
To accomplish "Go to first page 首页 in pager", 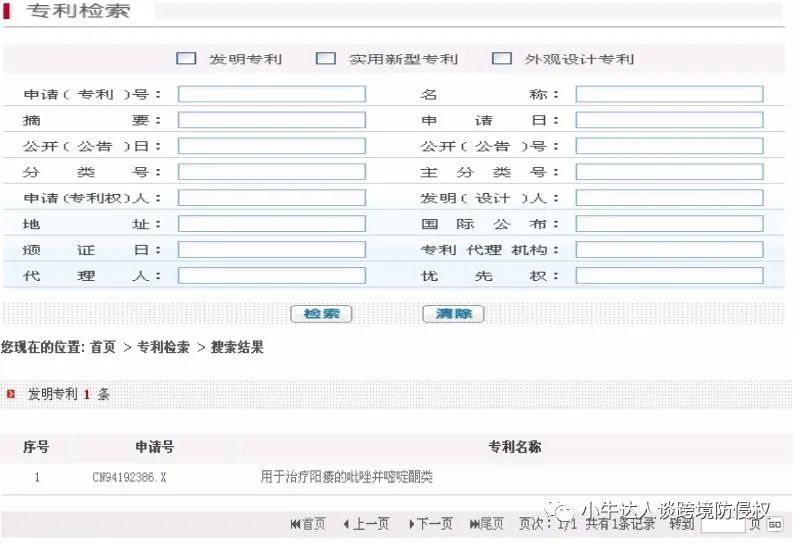I will [x=308, y=523].
